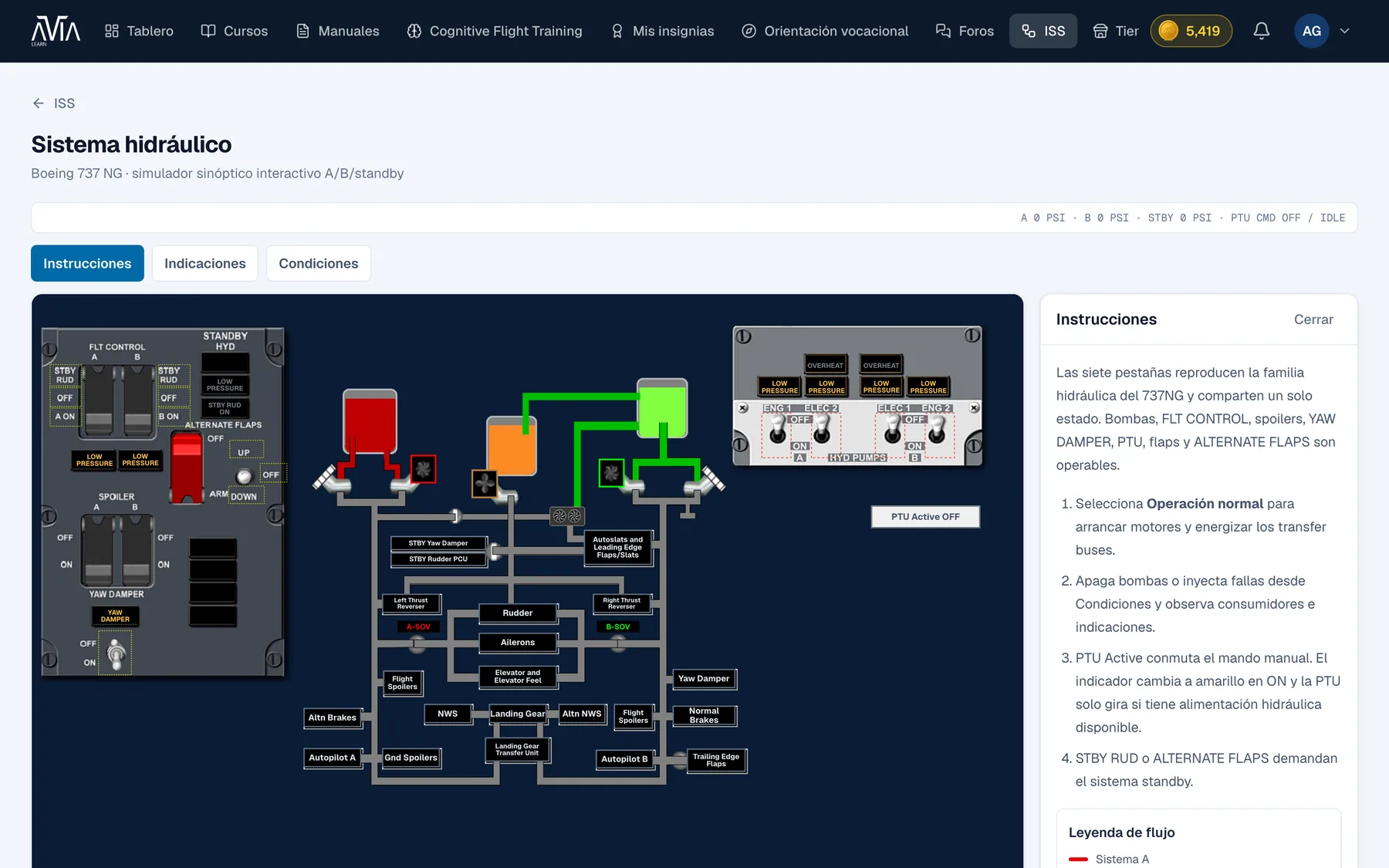Click the Sistema A red legend swatch

tap(1078, 859)
